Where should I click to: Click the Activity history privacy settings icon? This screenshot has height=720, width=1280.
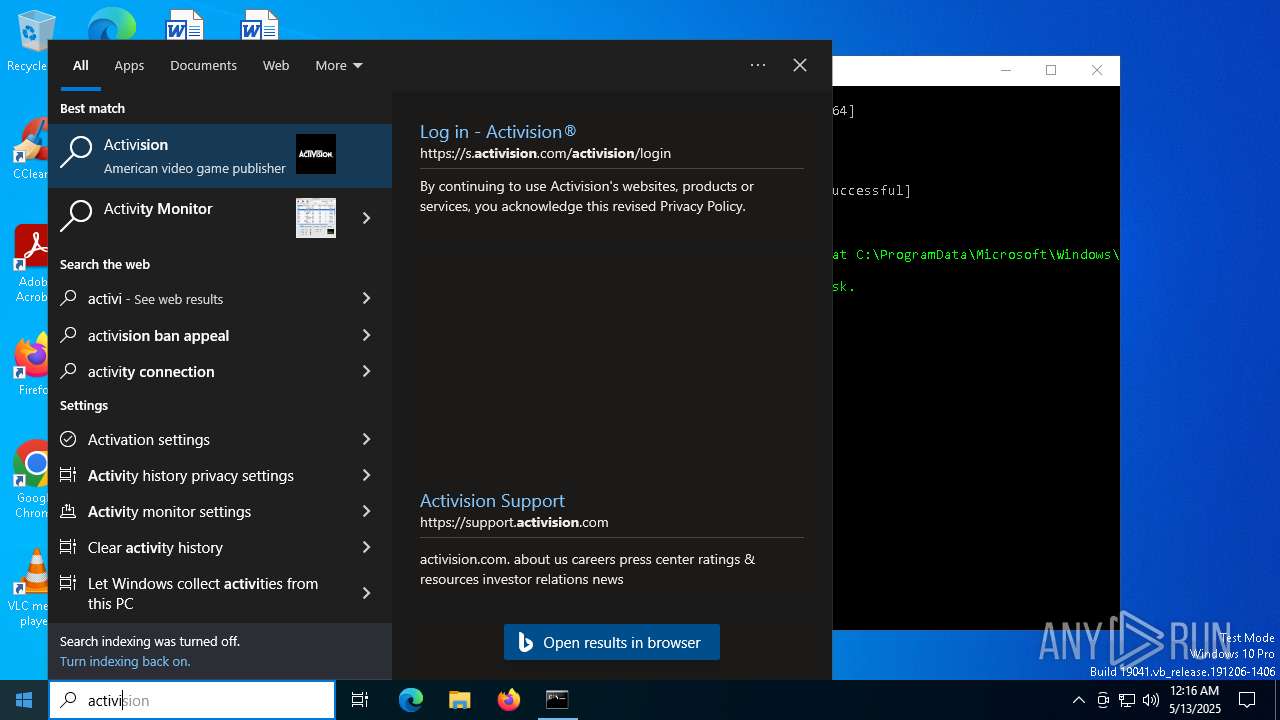point(68,475)
